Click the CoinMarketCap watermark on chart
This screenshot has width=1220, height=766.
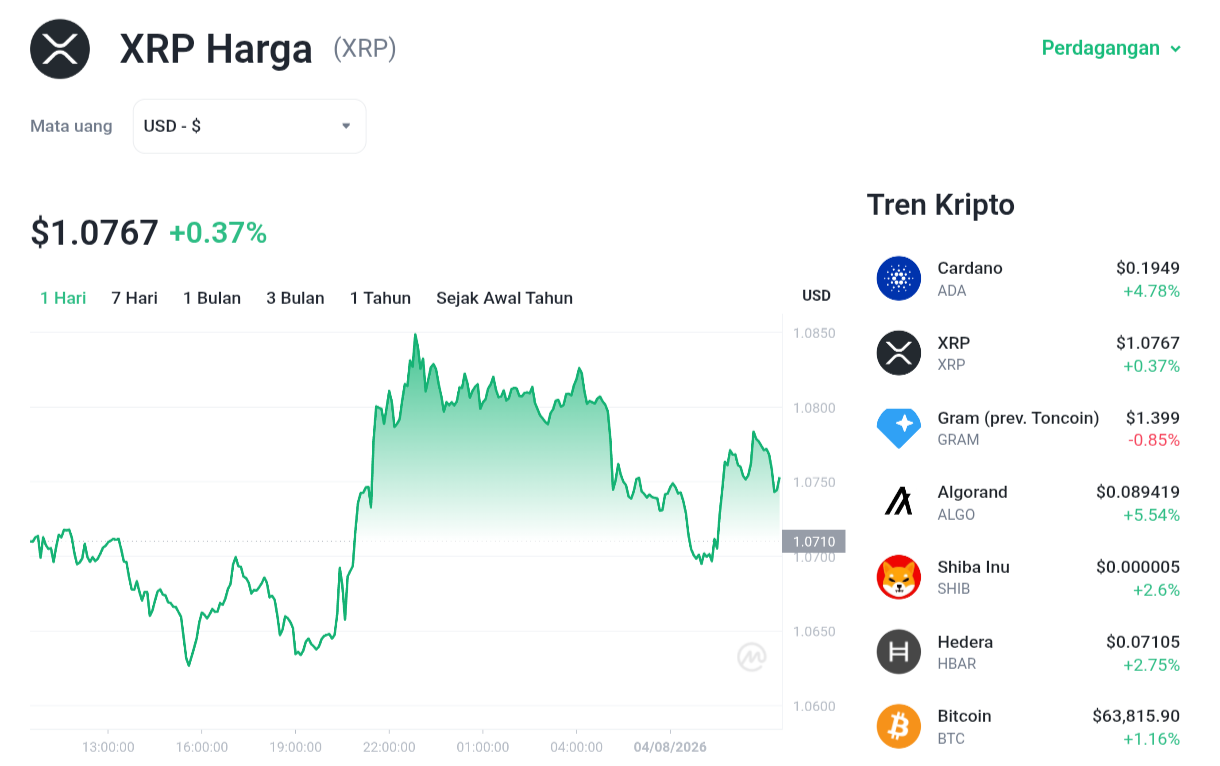pos(752,657)
